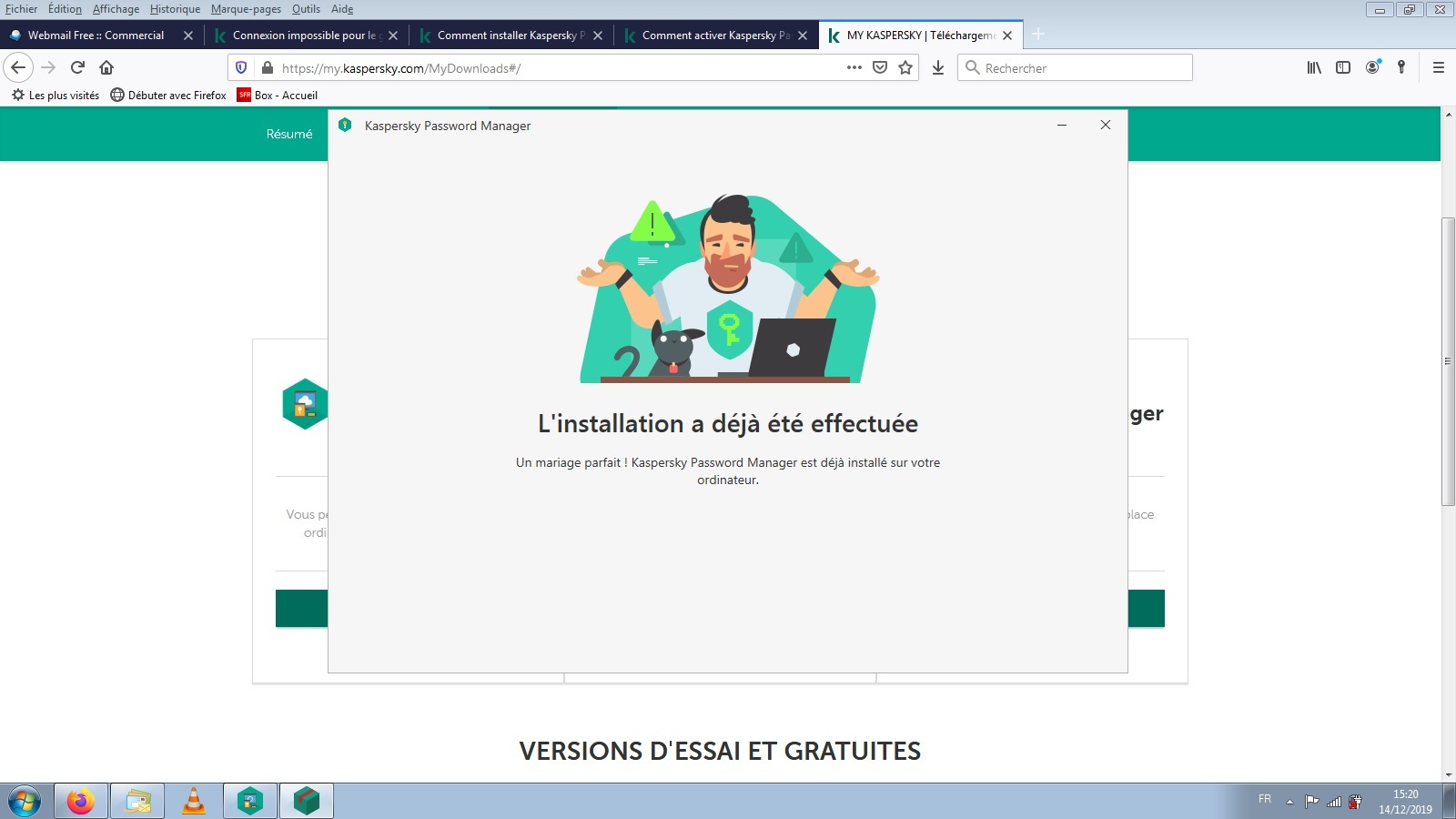
Task: Click the key extension icon in toolbar
Action: 1401,67
